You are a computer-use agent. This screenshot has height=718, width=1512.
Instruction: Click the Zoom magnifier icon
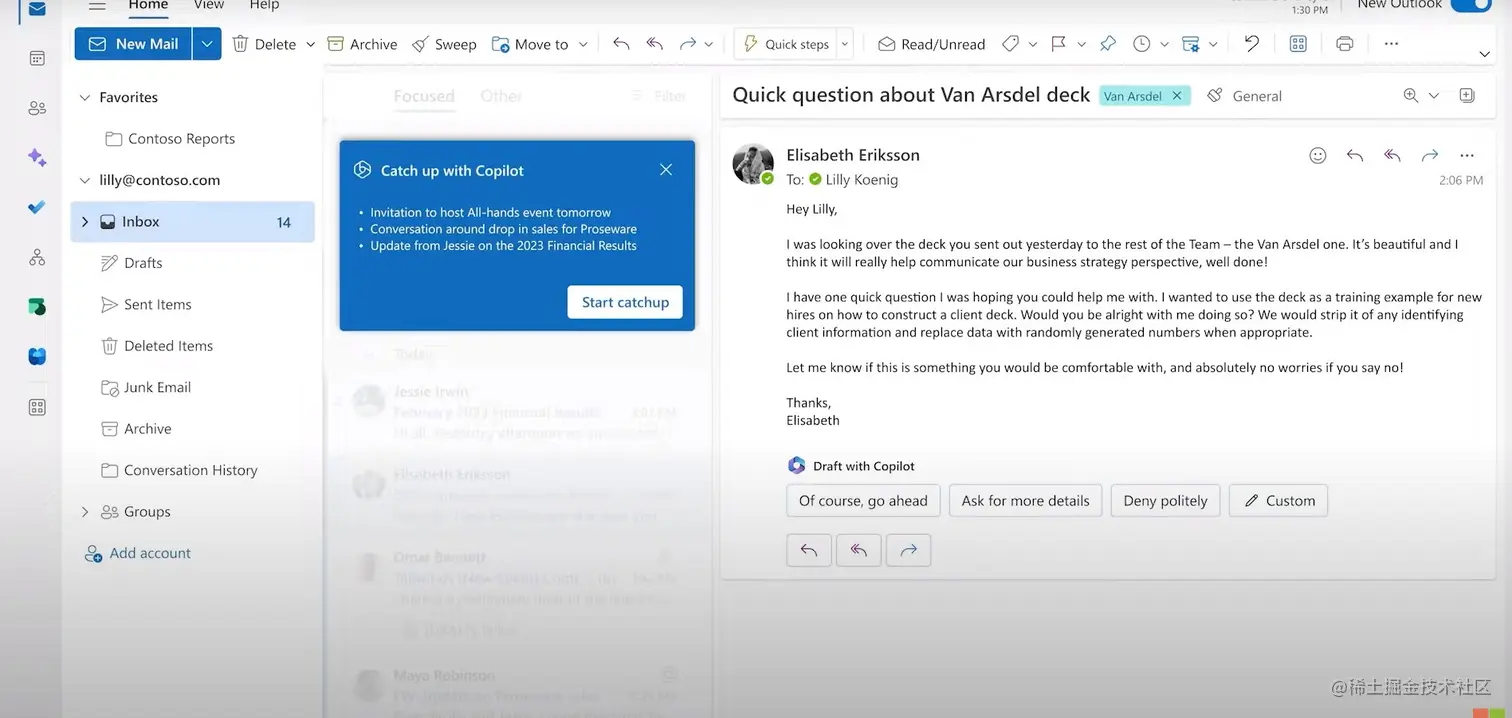[1411, 96]
